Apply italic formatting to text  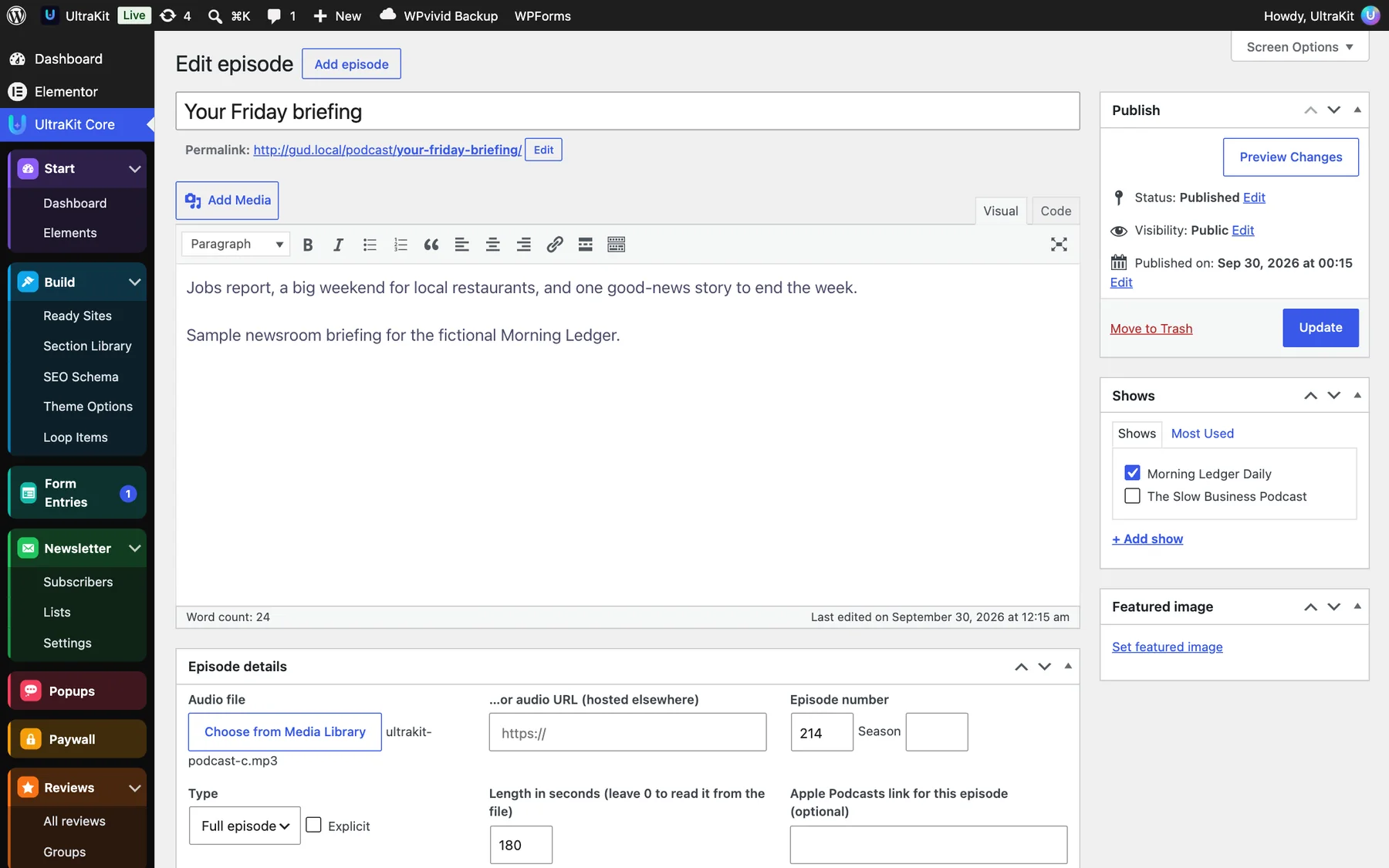338,245
